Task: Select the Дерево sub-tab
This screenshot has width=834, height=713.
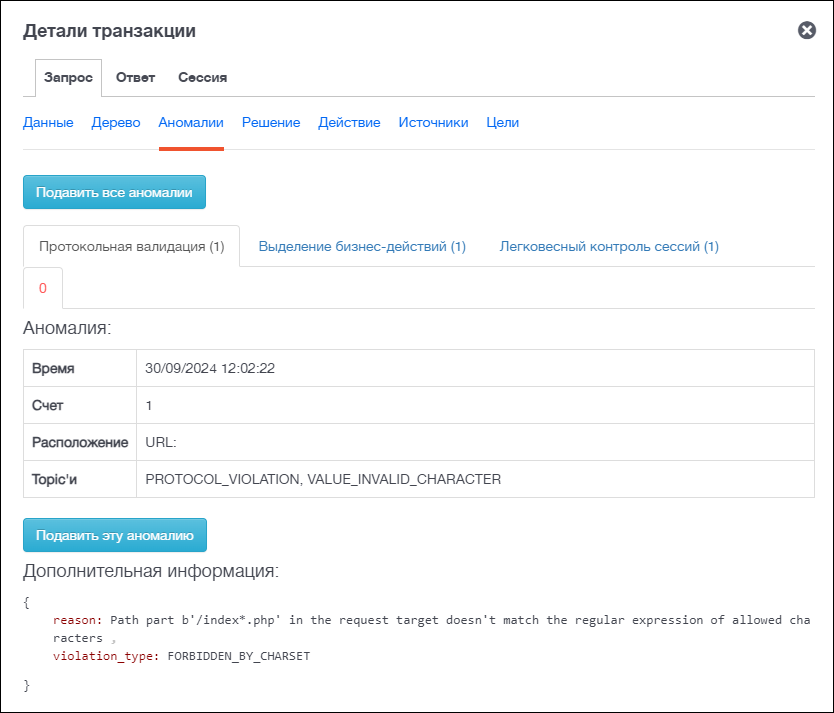Action: [x=116, y=122]
